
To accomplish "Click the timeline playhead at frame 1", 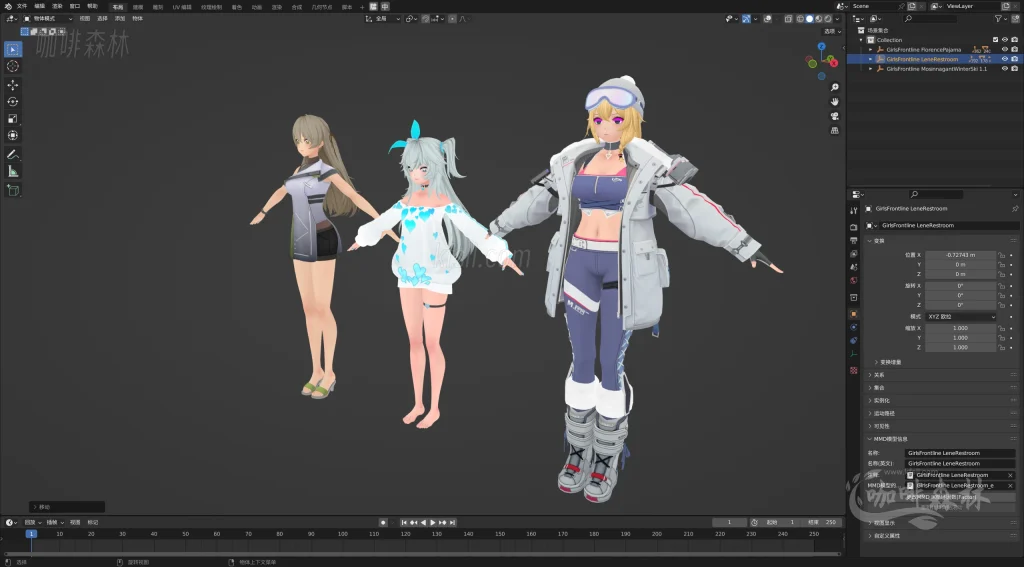I will click(31, 534).
